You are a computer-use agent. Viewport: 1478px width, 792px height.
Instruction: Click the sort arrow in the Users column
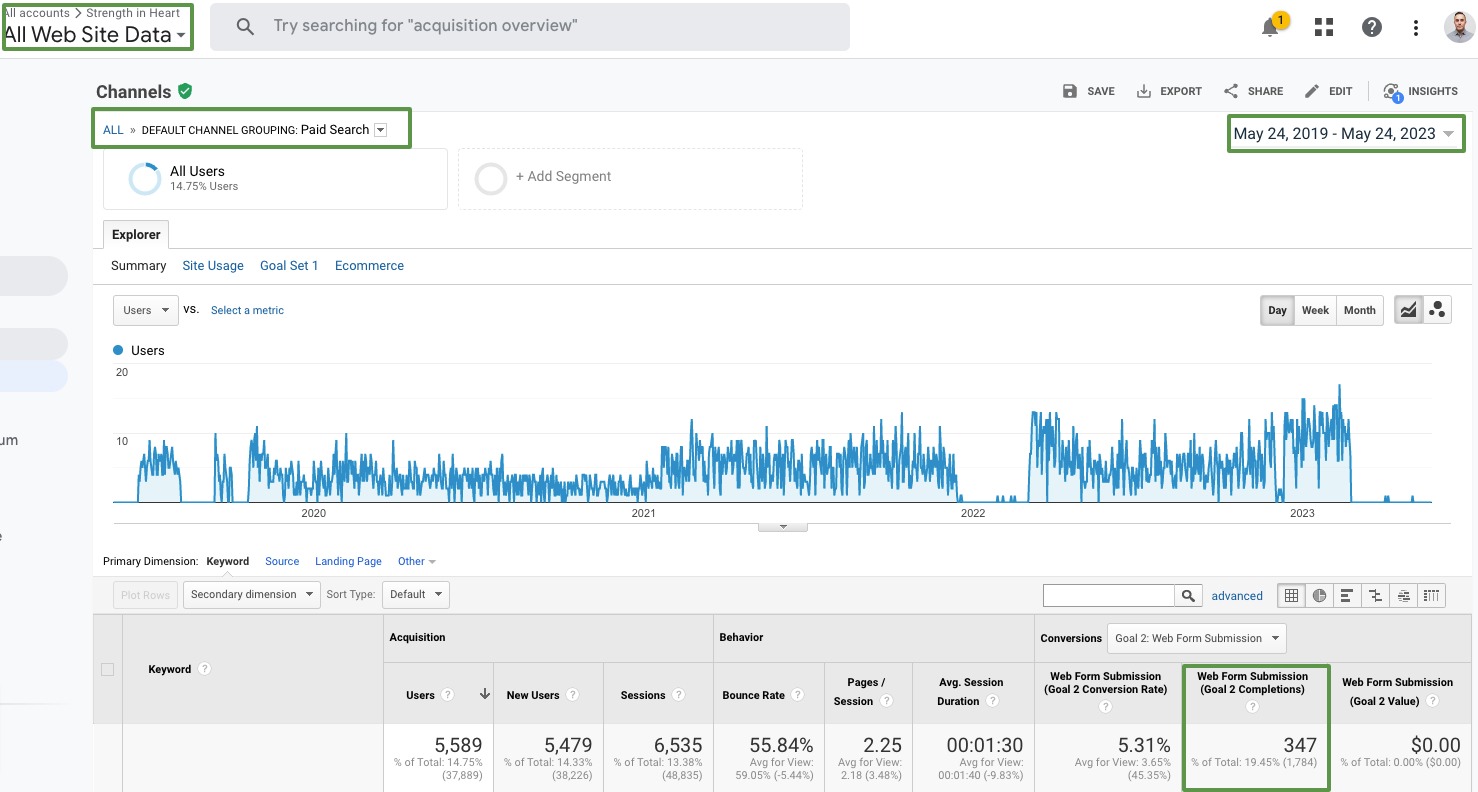point(485,694)
